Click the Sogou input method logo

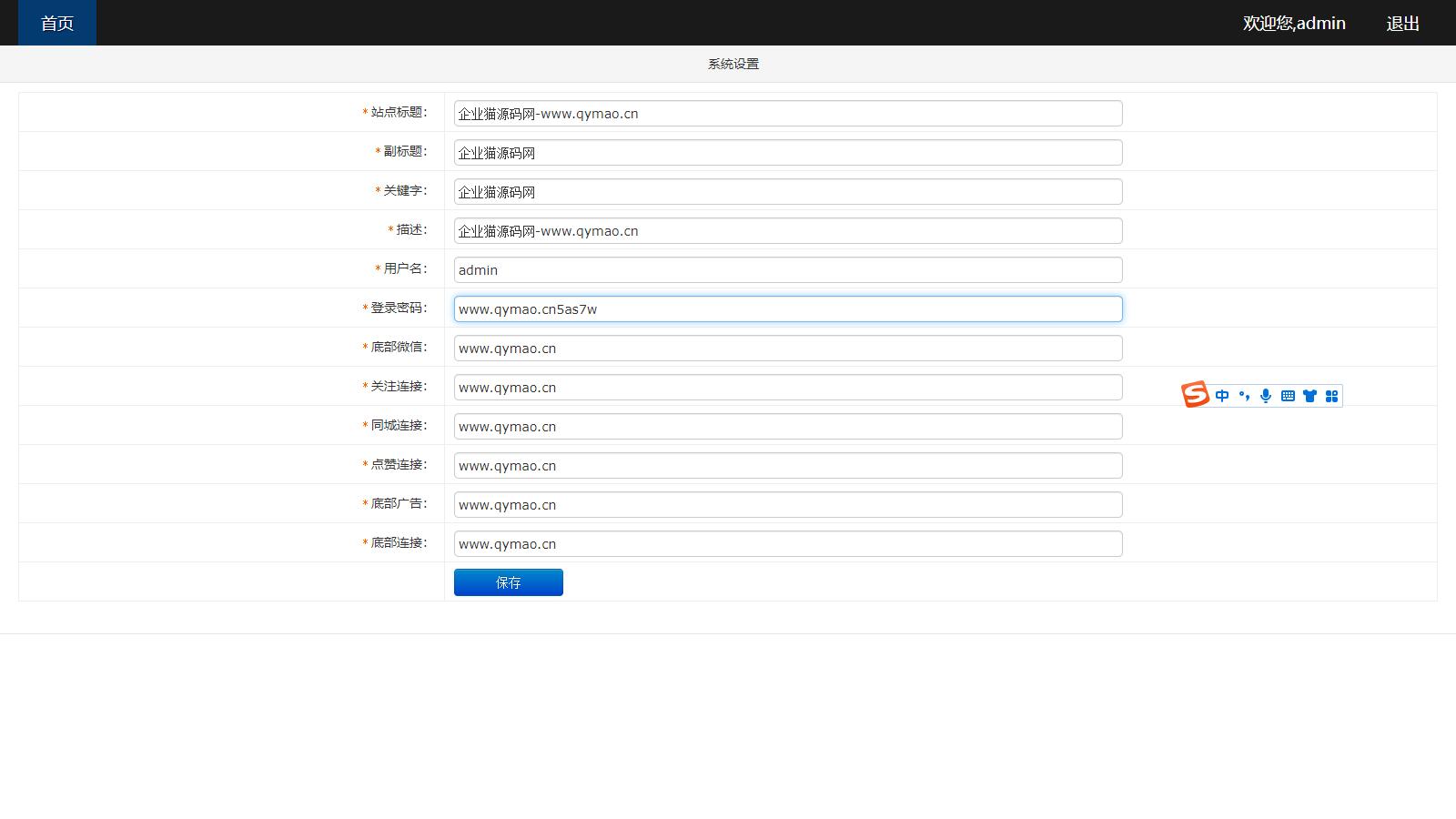tap(1195, 395)
